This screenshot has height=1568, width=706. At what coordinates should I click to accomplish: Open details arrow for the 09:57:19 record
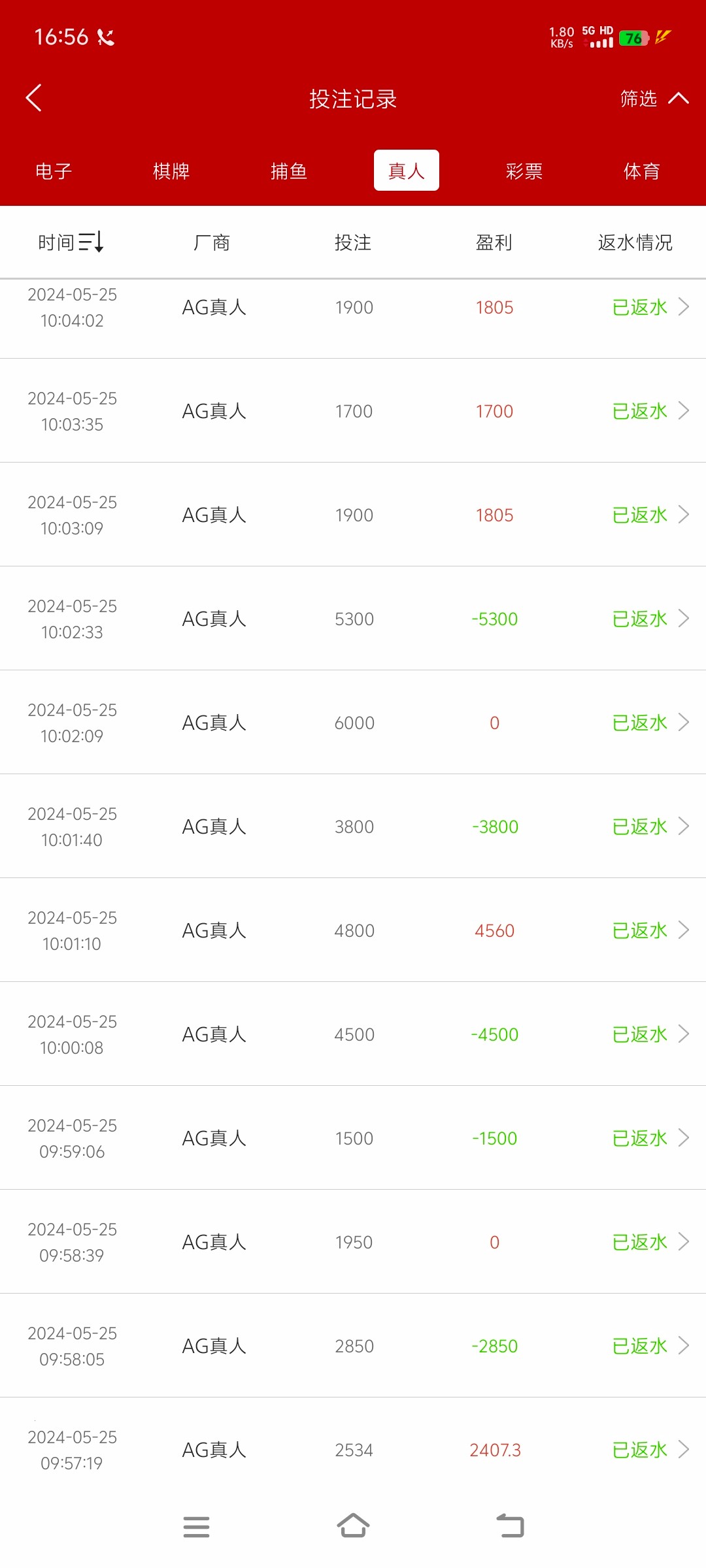point(684,1449)
